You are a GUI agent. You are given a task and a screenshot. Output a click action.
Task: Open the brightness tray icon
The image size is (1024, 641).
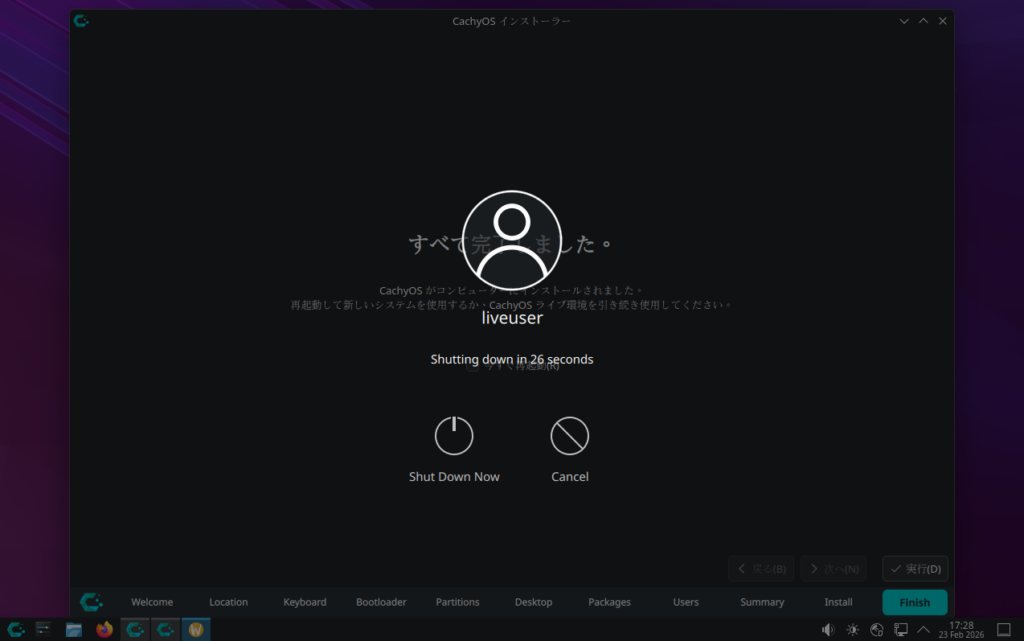click(x=852, y=629)
